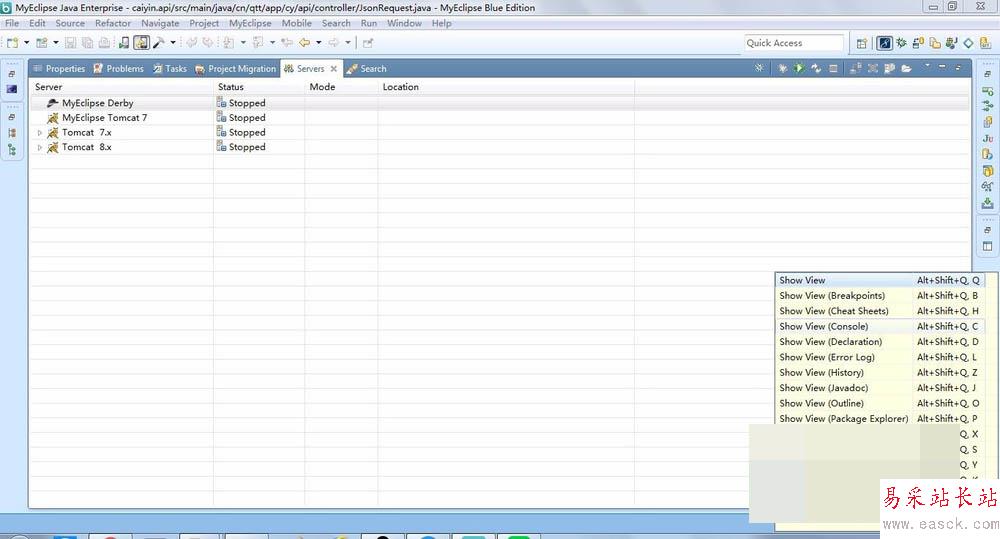The width and height of the screenshot is (1000, 539).
Task: Click the Print toolbar icon
Action: 105,43
